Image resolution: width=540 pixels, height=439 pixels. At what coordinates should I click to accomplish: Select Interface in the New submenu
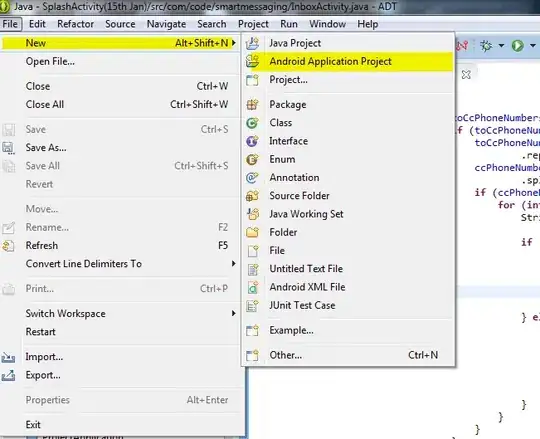click(x=349, y=141)
